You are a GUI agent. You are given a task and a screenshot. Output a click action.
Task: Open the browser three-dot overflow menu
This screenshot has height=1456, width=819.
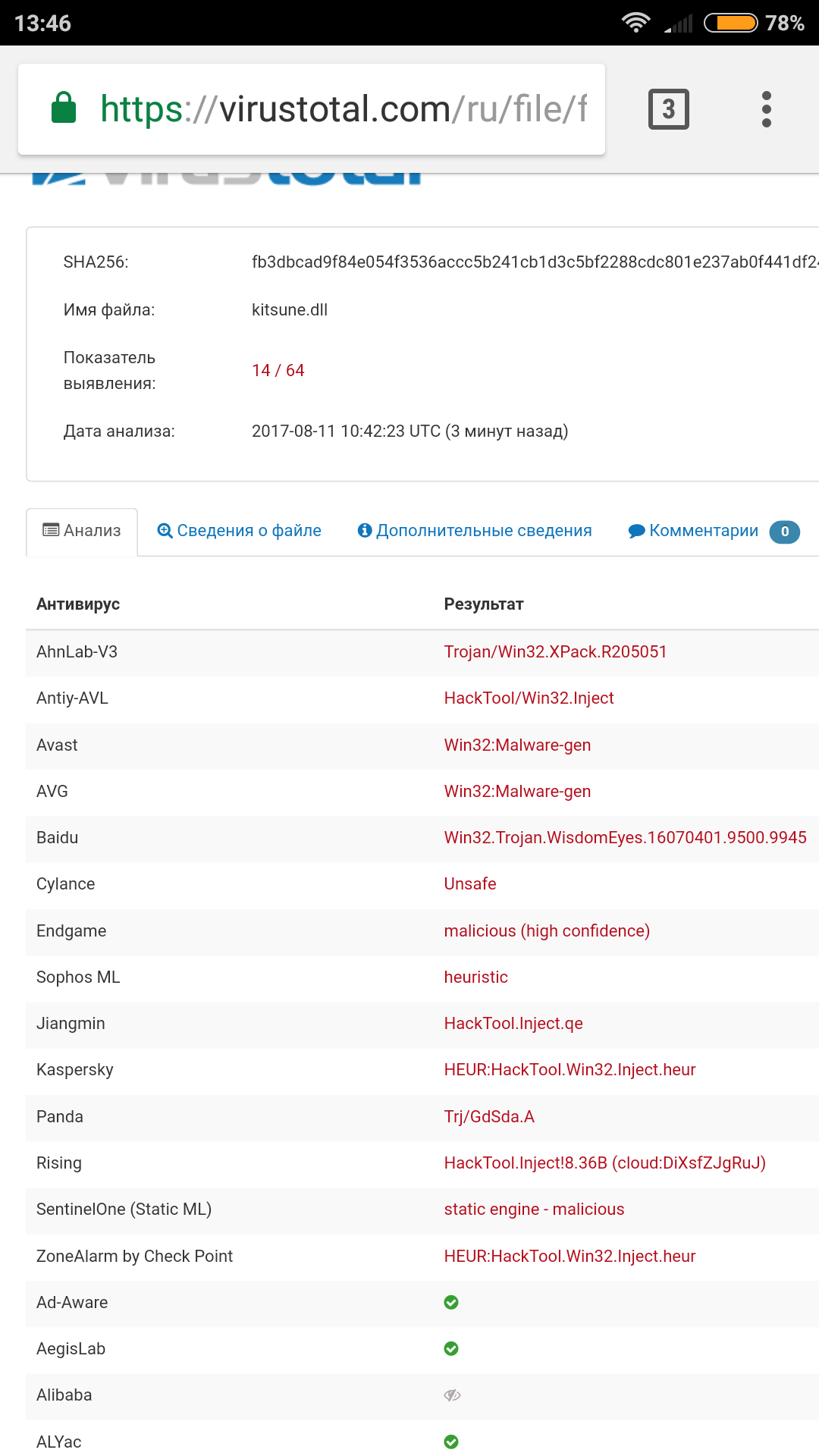tap(766, 109)
